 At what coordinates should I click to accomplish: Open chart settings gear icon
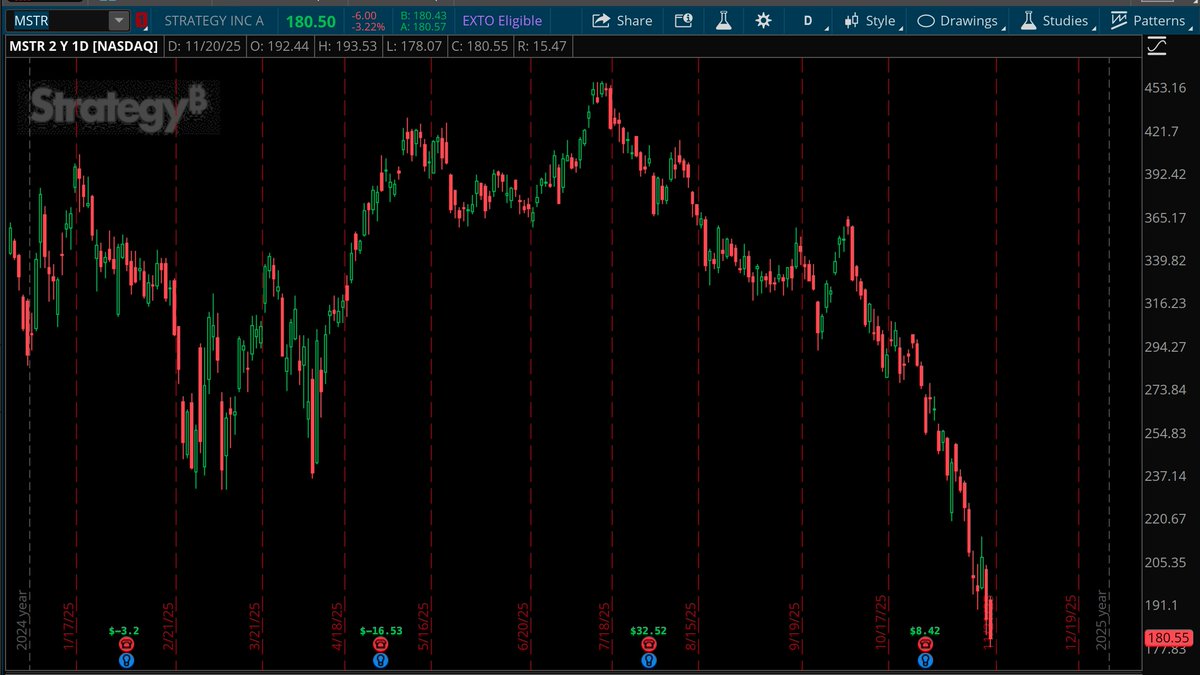tap(764, 20)
